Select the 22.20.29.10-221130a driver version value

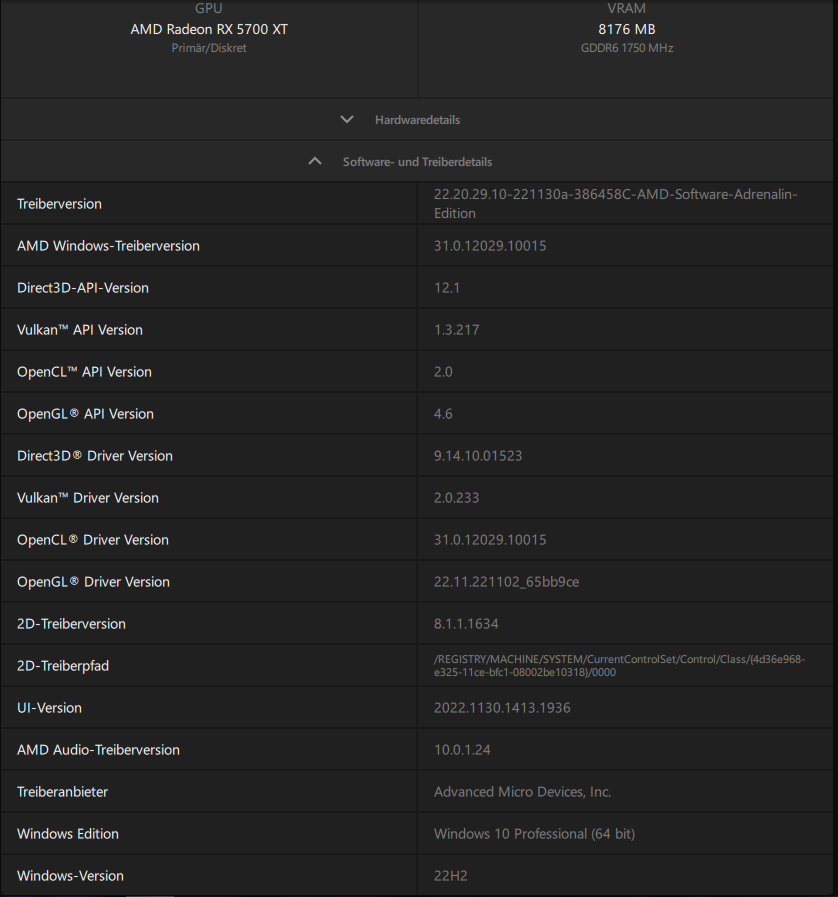tap(615, 204)
